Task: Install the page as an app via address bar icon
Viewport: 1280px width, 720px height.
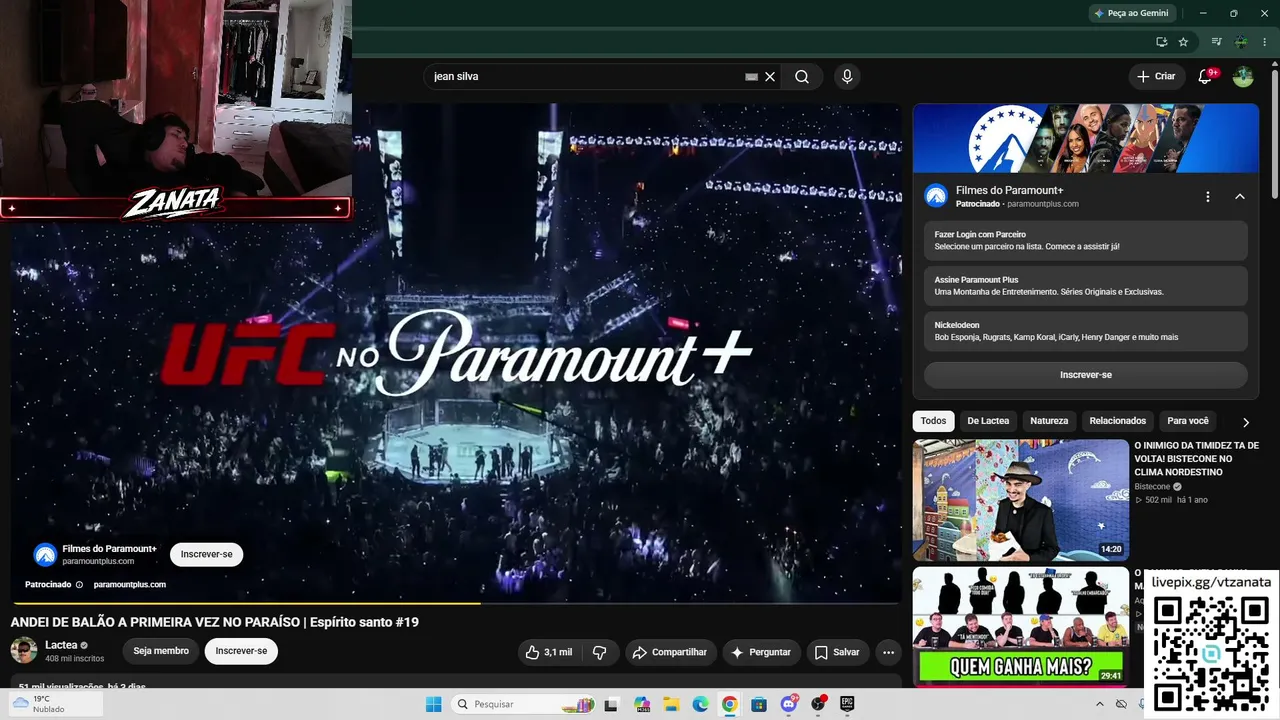Action: coord(1161,42)
